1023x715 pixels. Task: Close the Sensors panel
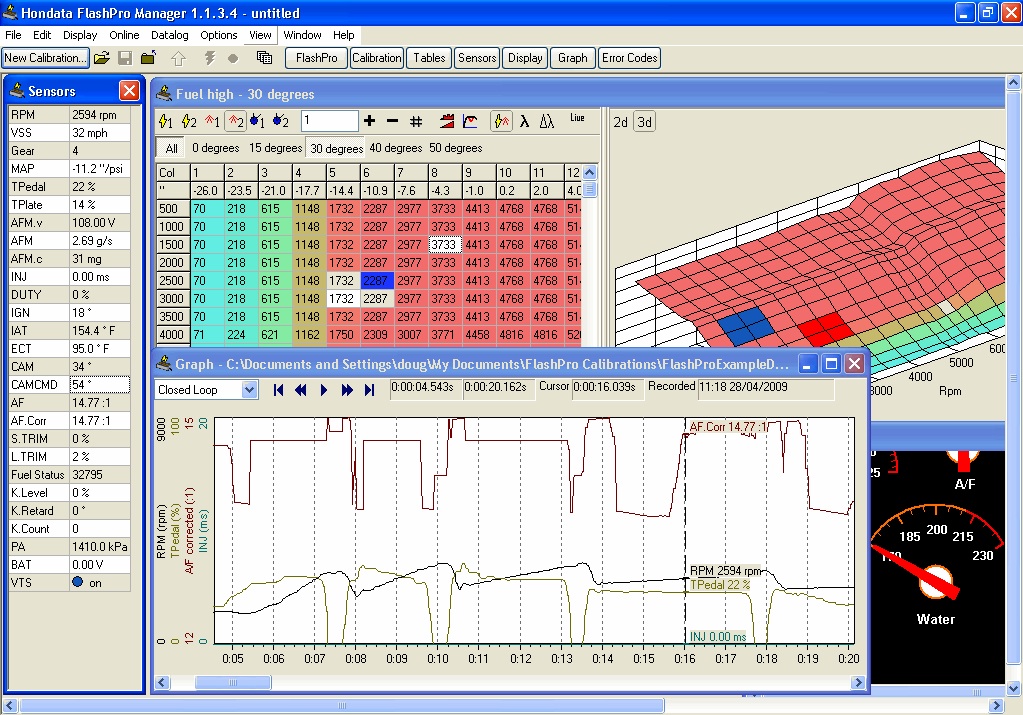click(x=129, y=91)
